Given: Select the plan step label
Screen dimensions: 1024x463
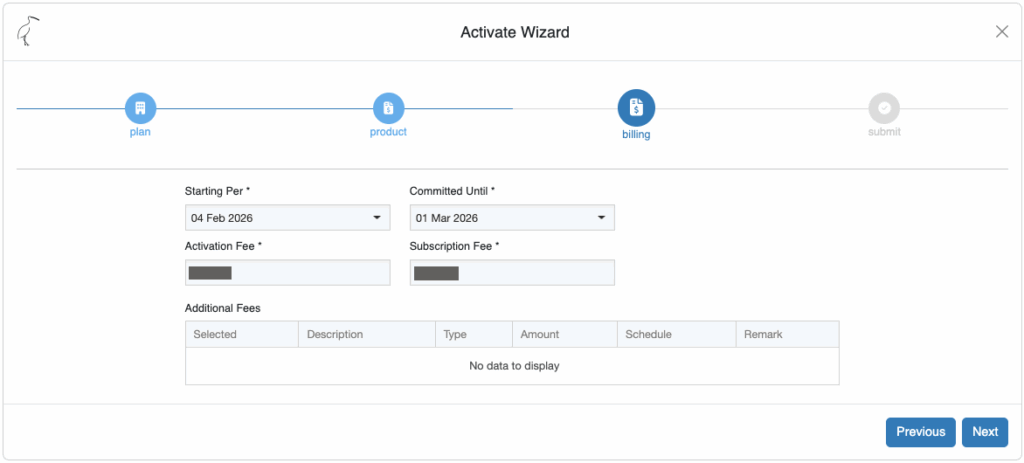Looking at the screenshot, I should coord(140,132).
